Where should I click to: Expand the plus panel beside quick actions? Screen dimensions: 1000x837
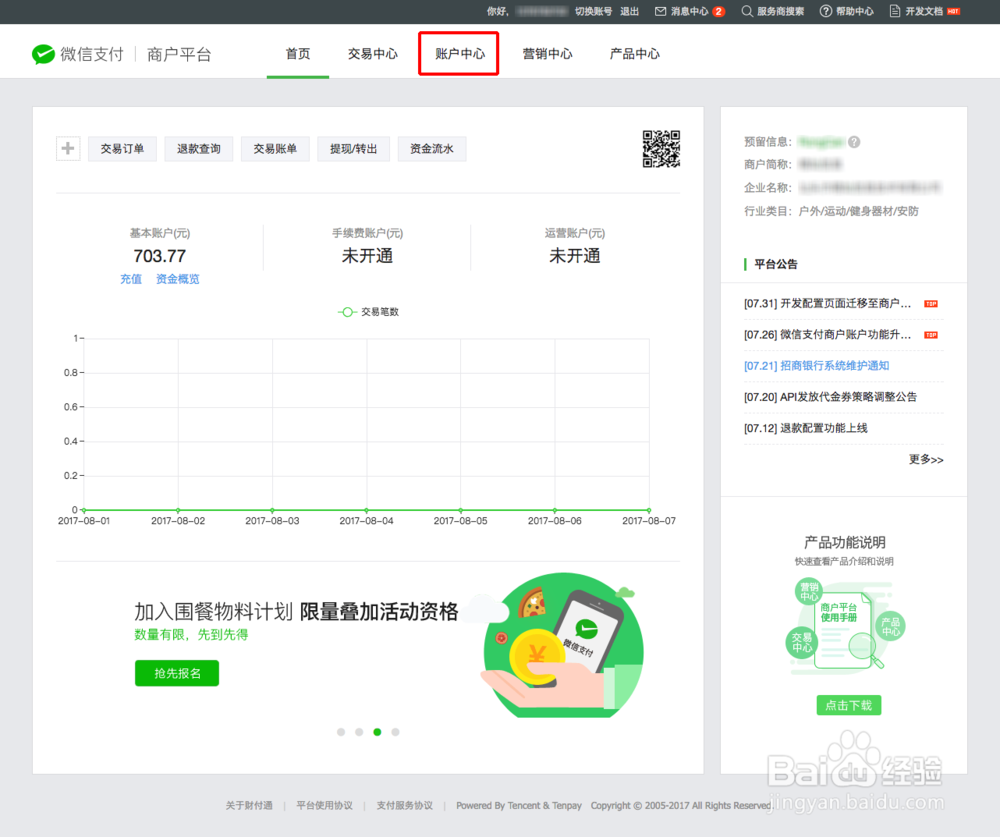tap(67, 148)
